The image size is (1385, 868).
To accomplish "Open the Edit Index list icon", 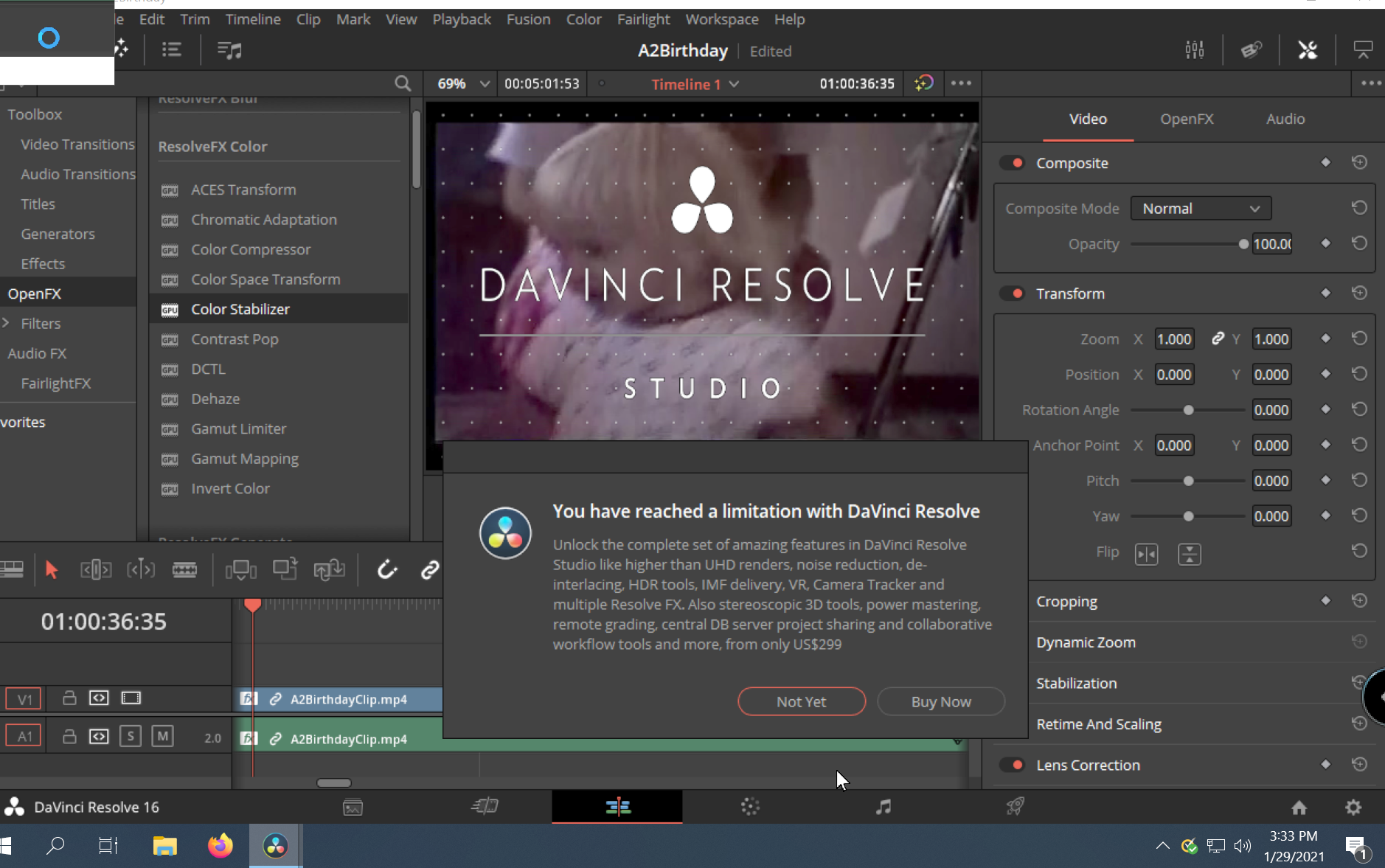I will 172,50.
